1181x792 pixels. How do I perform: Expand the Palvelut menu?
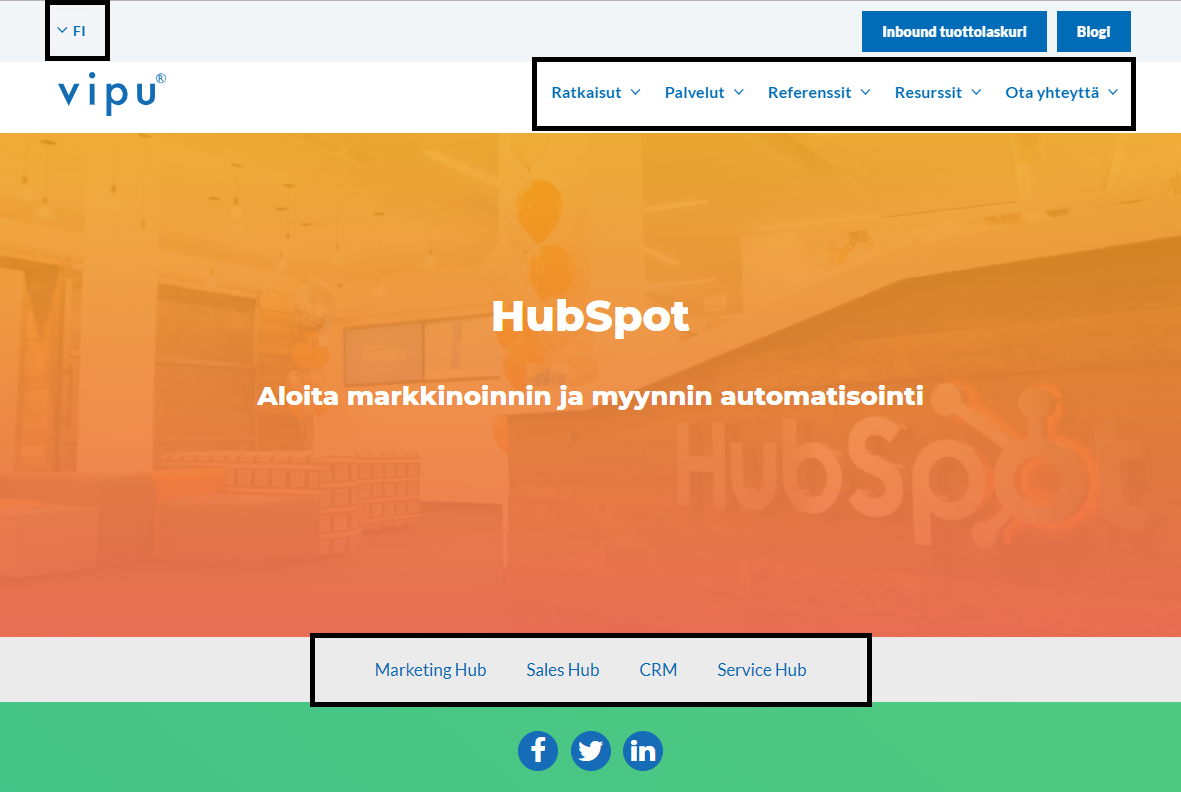(704, 93)
